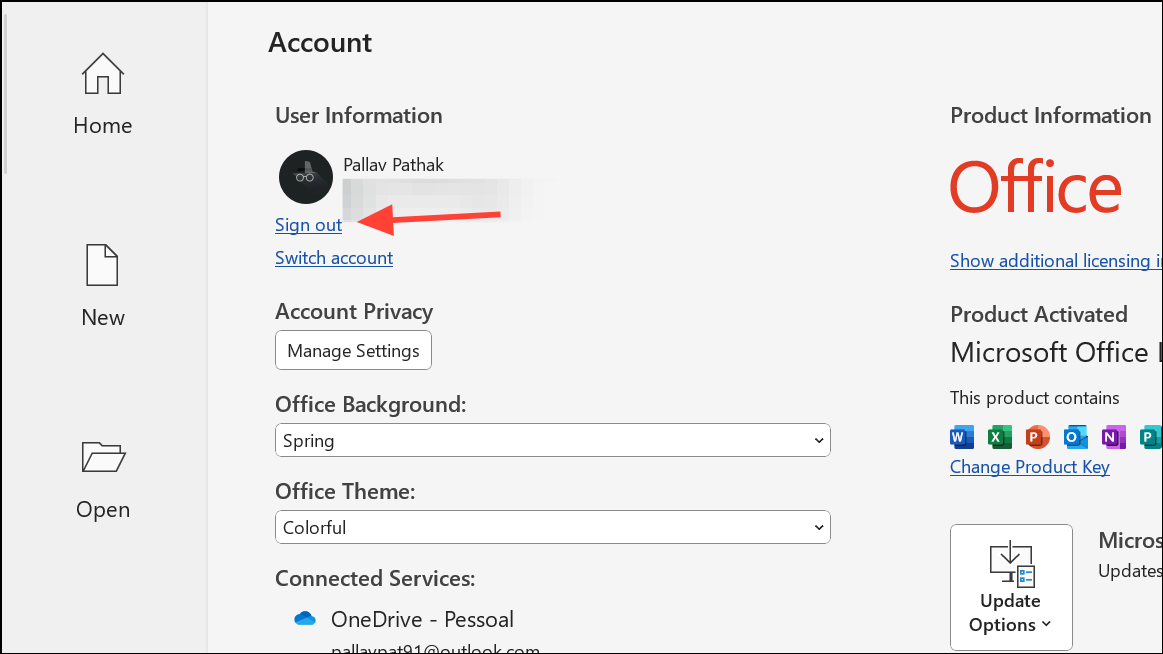Image resolution: width=1163 pixels, height=654 pixels.
Task: Click the Product Activated heading
Action: [1038, 314]
